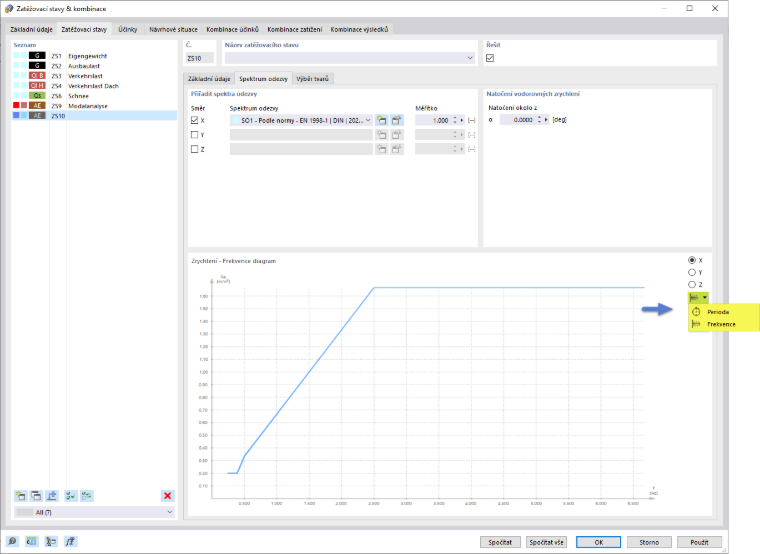Enable direction Y checkbox

point(194,135)
